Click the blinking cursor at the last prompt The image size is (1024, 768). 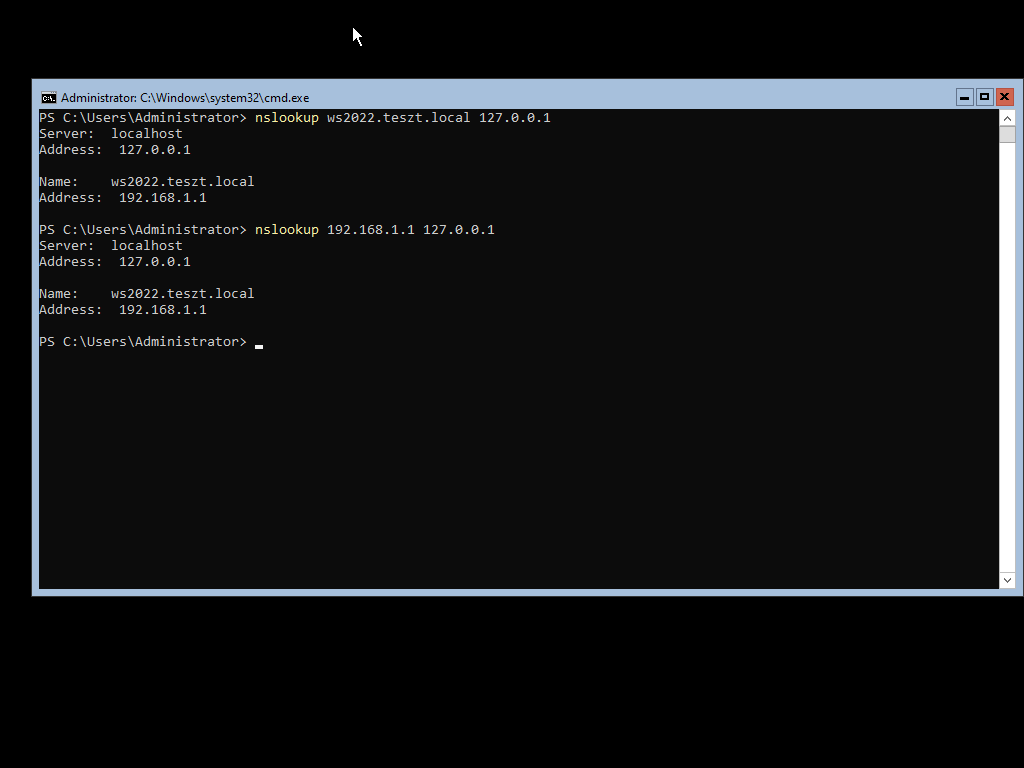[259, 343]
